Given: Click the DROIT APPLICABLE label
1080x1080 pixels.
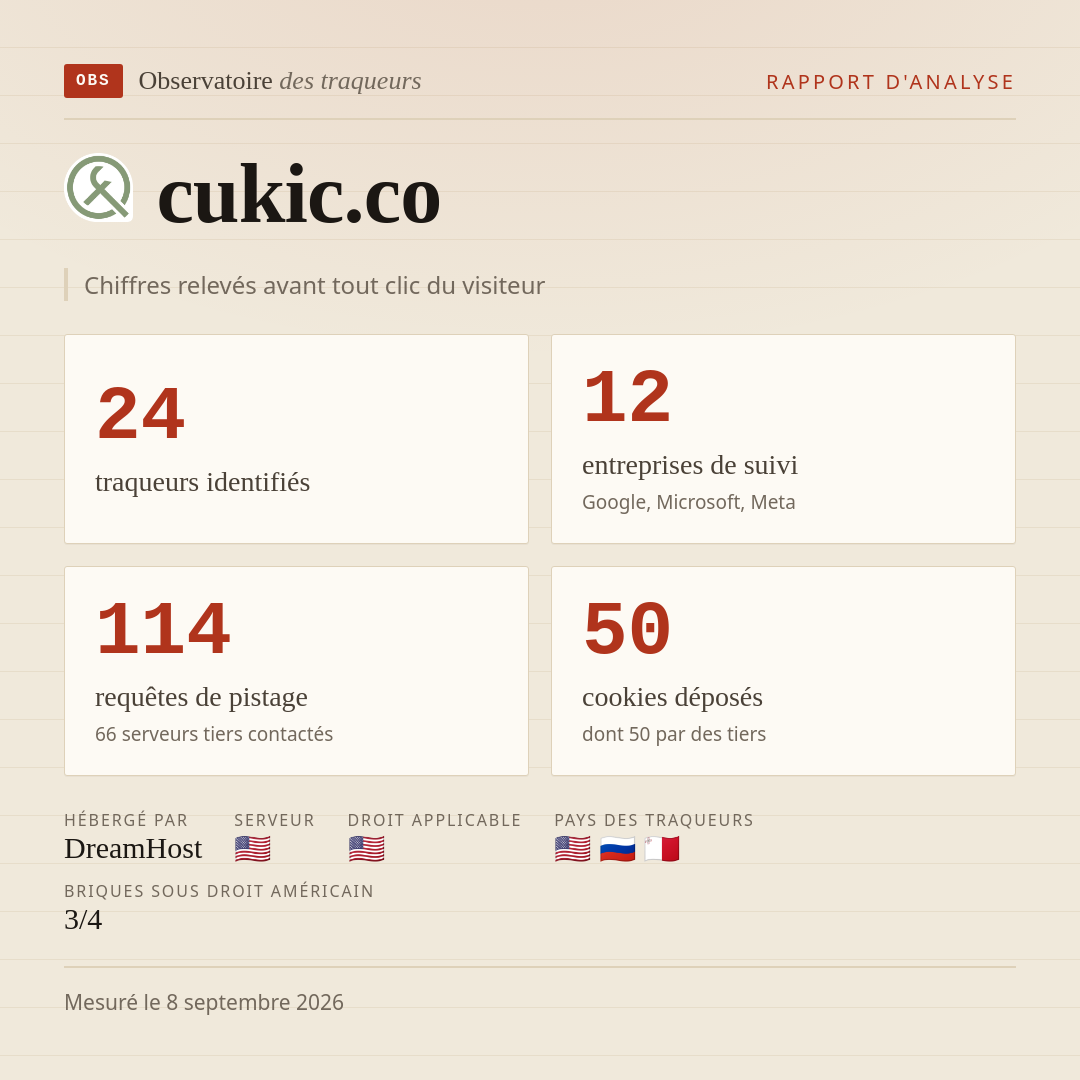Looking at the screenshot, I should [435, 820].
